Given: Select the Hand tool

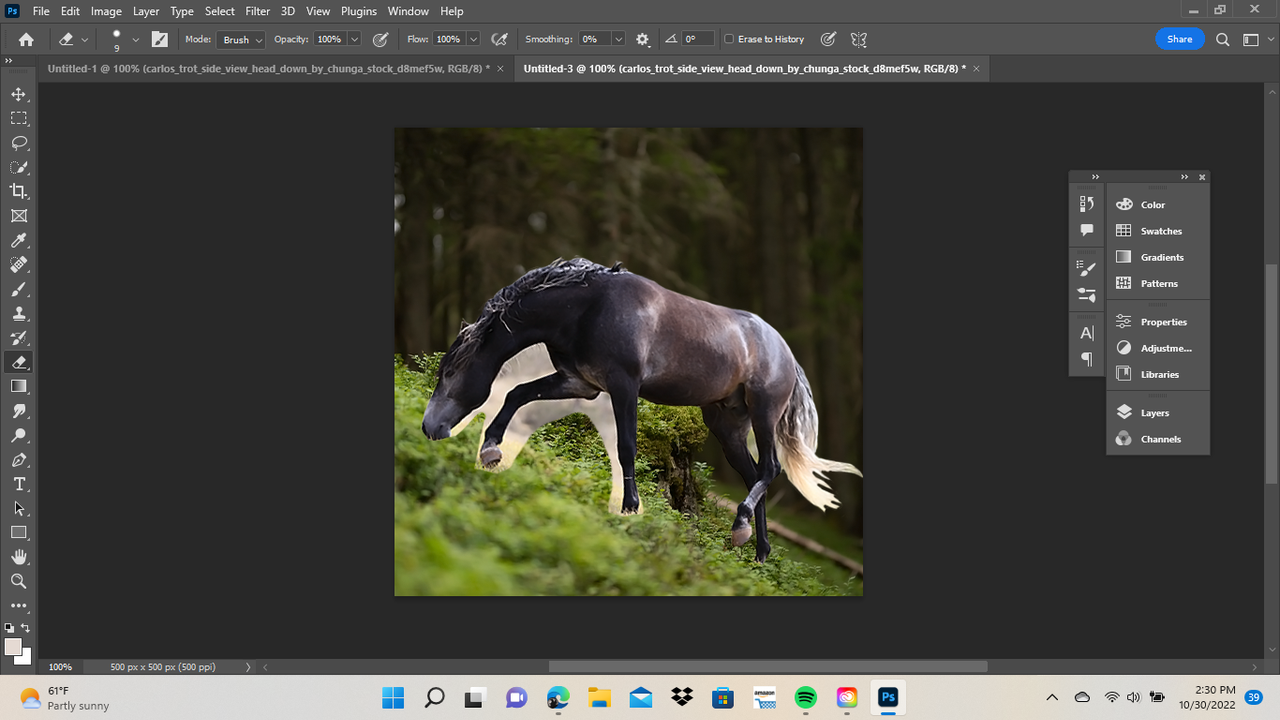Looking at the screenshot, I should [x=19, y=557].
